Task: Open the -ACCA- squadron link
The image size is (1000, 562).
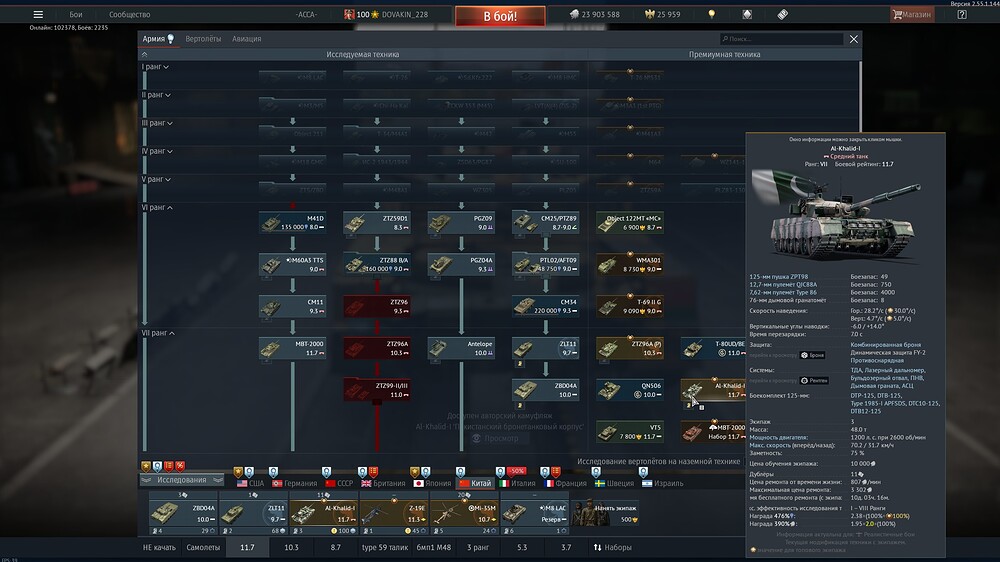Action: tap(306, 14)
